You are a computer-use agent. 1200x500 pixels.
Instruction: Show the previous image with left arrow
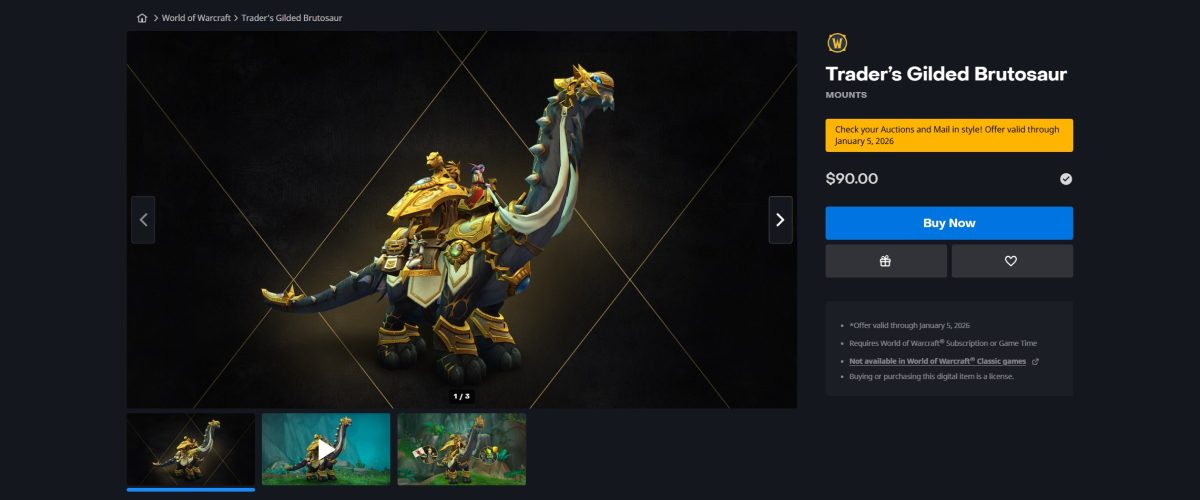click(143, 220)
